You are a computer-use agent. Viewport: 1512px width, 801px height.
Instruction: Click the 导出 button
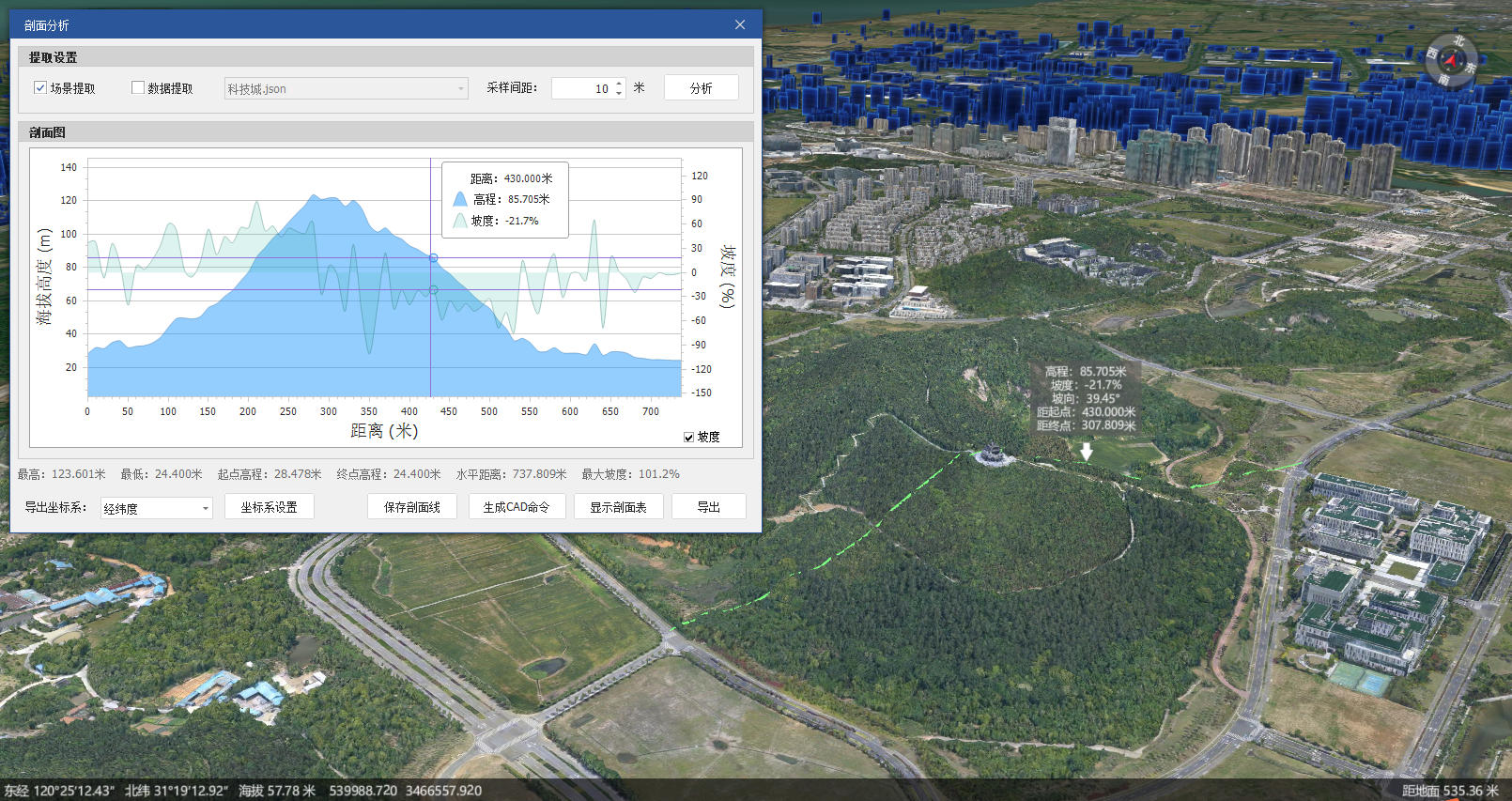point(709,507)
